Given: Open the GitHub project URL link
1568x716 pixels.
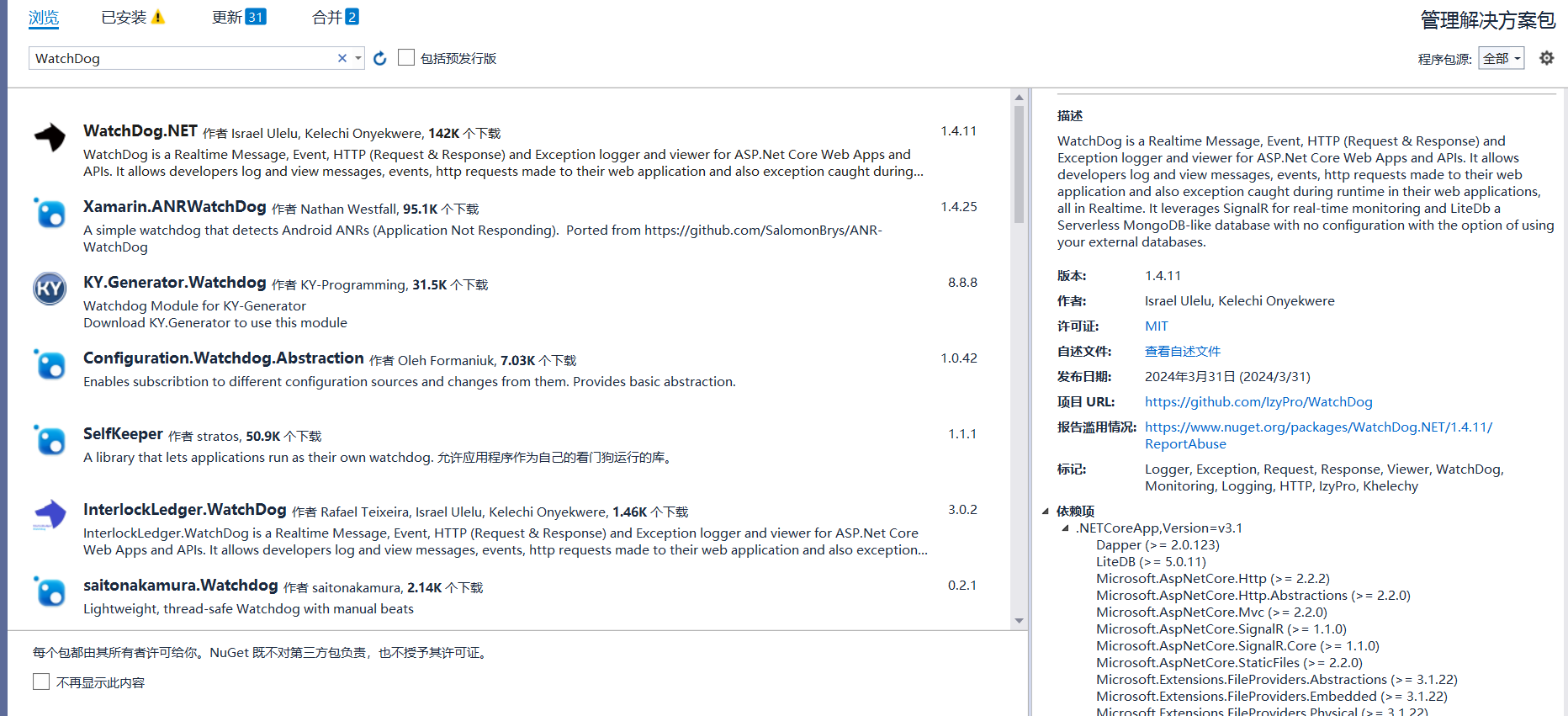Looking at the screenshot, I should click(x=1258, y=401).
